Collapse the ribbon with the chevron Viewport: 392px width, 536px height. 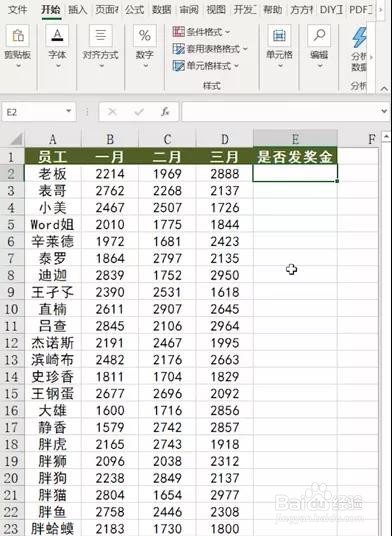(x=384, y=89)
